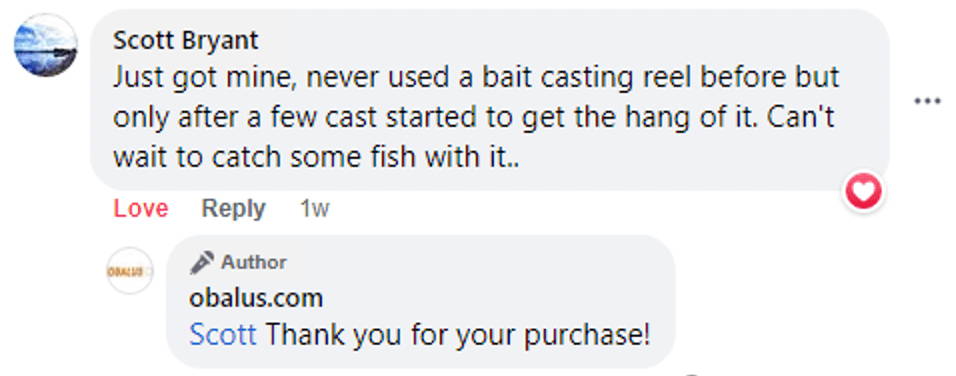Open Scott Bryant's profile picture
Image resolution: width=956 pixels, height=376 pixels.
tap(46, 45)
